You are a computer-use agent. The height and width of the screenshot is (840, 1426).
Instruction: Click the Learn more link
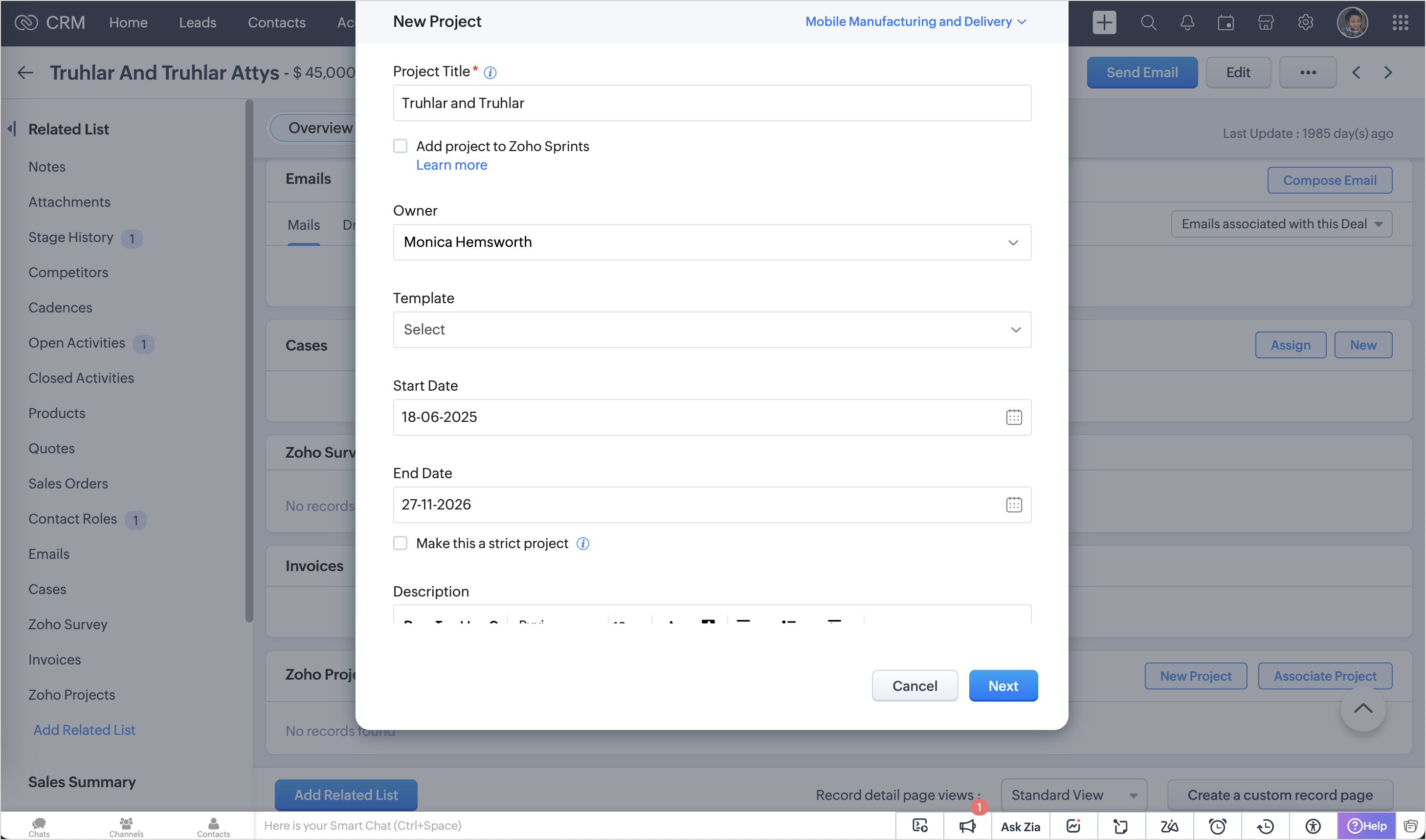point(451,165)
